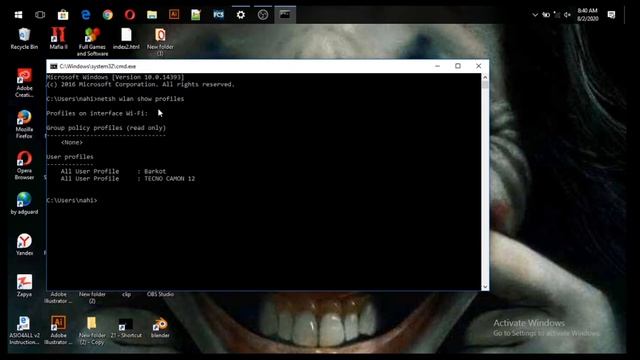Click the 'User profiles' heading in cmd
640x360 pixels.
(x=70, y=157)
